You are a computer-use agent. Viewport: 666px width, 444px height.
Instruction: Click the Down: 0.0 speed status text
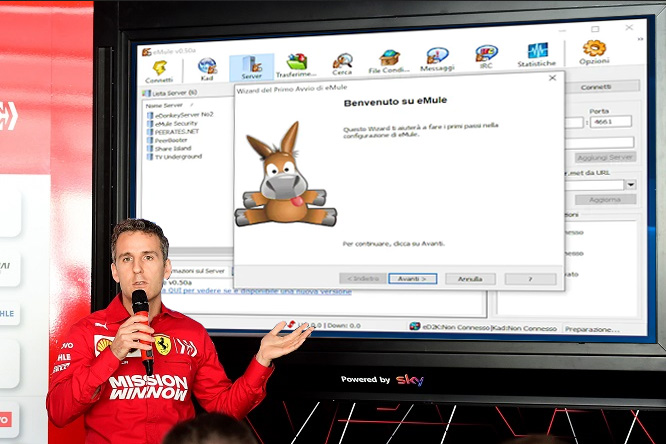pyautogui.click(x=344, y=325)
